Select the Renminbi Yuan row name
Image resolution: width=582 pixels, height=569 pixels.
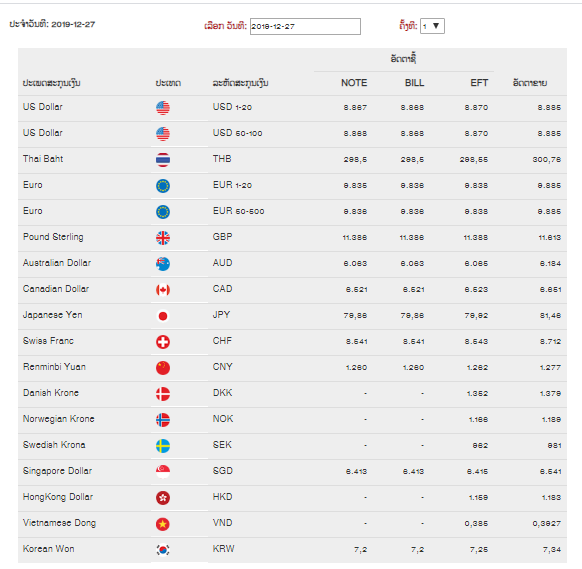[54, 367]
